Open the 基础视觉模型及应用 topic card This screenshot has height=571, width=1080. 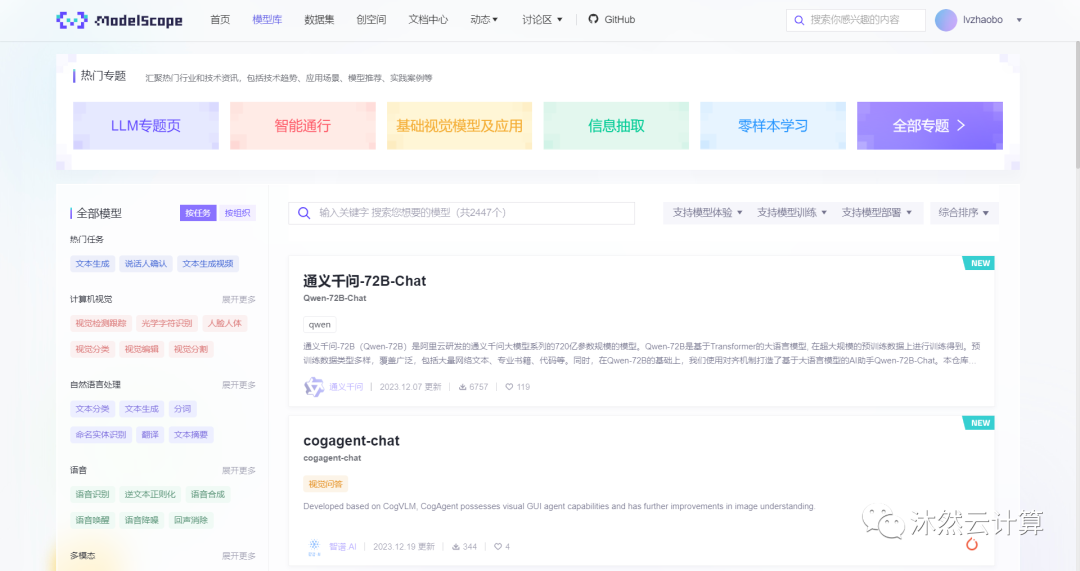459,125
